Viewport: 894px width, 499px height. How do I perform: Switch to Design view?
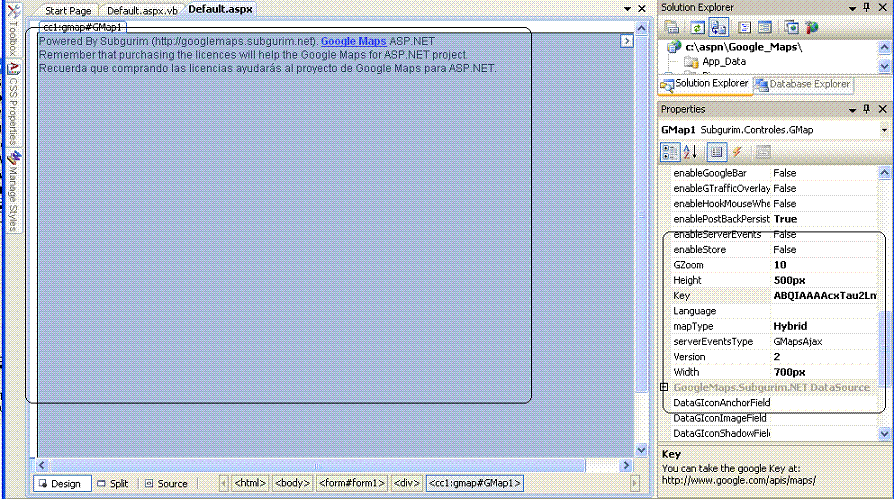(x=61, y=484)
